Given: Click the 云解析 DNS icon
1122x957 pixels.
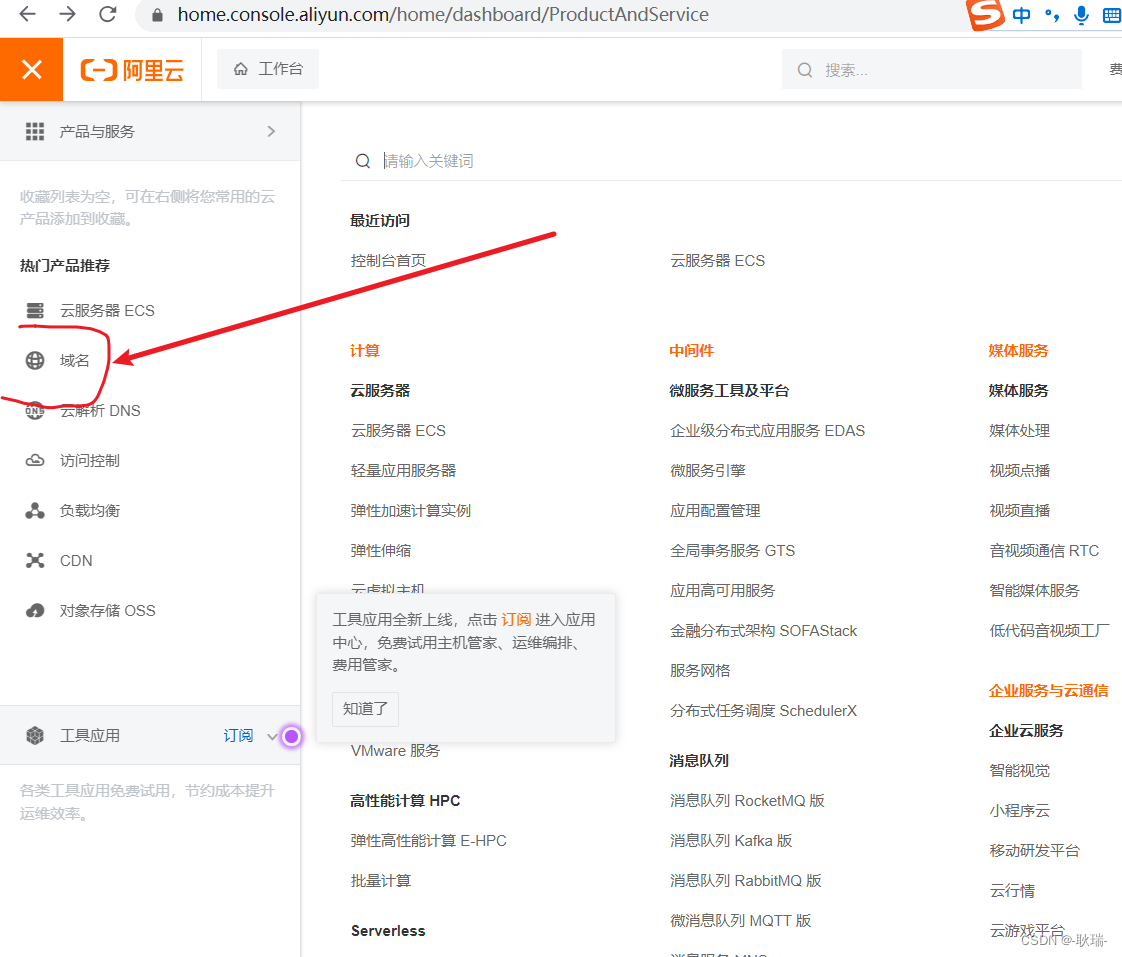Looking at the screenshot, I should tap(35, 411).
